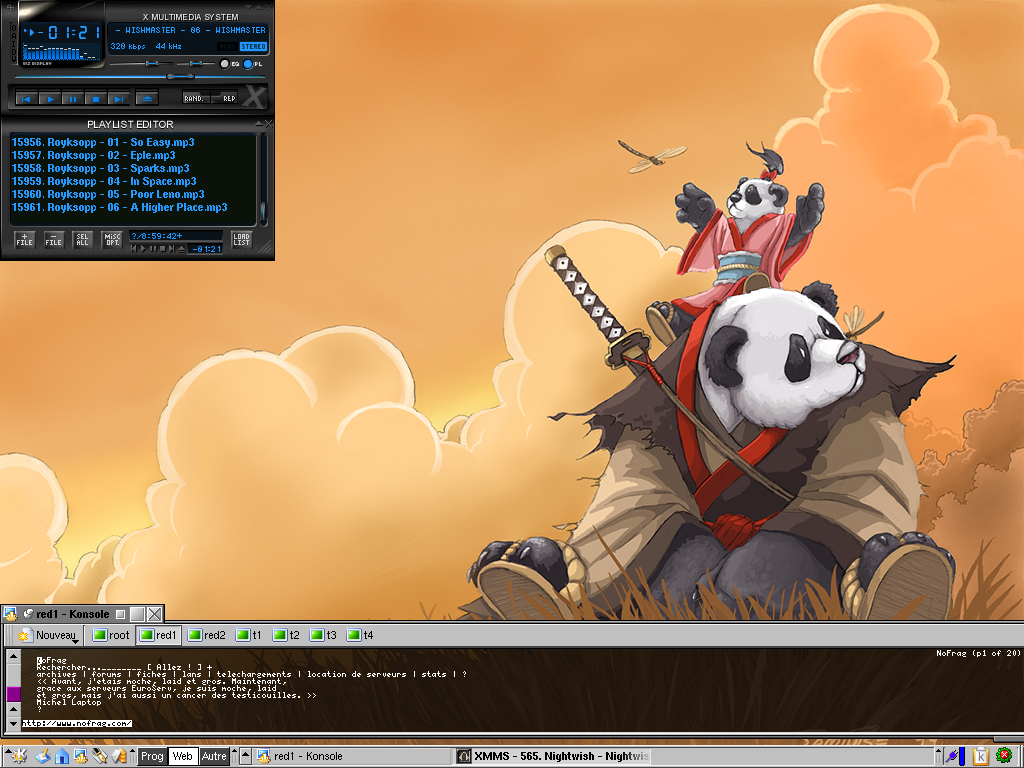Toggle the REP repeat button
1024x768 pixels.
[225, 98]
